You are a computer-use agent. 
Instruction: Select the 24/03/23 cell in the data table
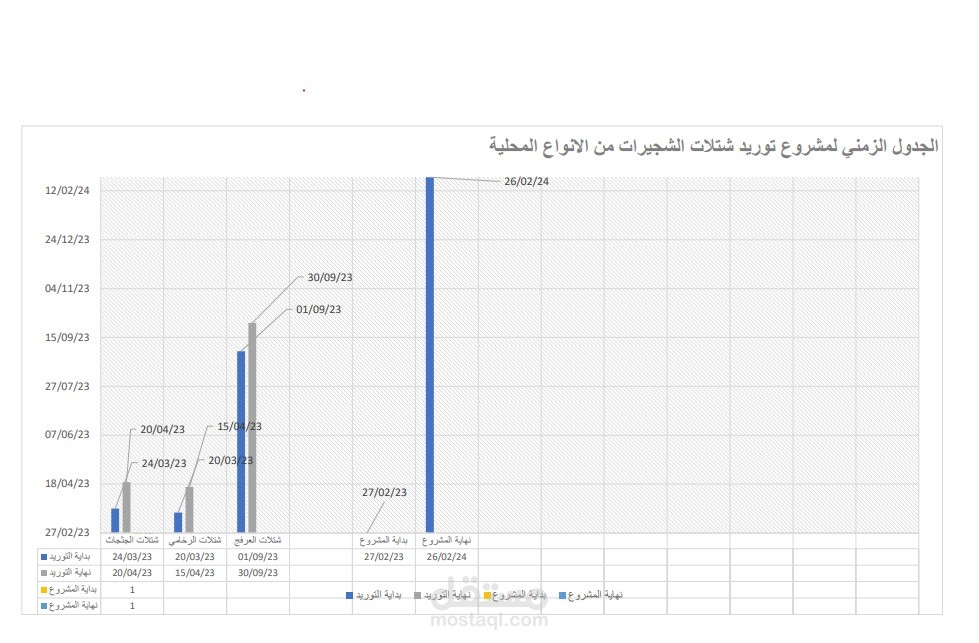[132, 557]
